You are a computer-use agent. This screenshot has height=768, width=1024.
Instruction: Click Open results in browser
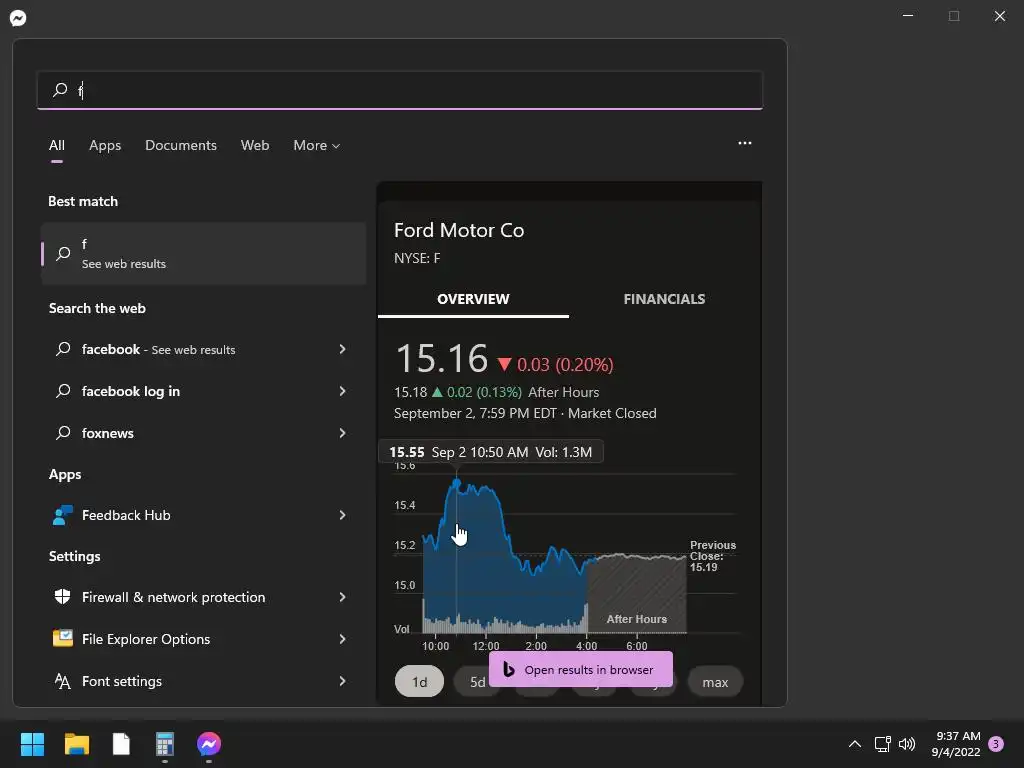tap(581, 669)
